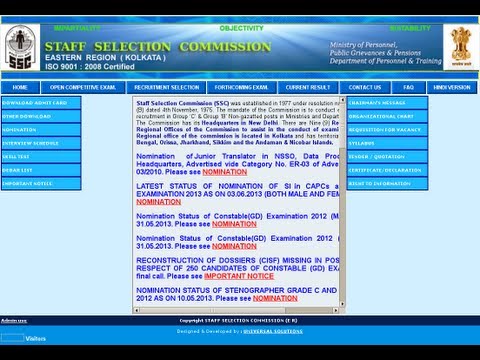The height and width of the screenshot is (360, 480).
Task: Click 'EASTERN REGION ( KOLKATA )' text
Action: 105,58
